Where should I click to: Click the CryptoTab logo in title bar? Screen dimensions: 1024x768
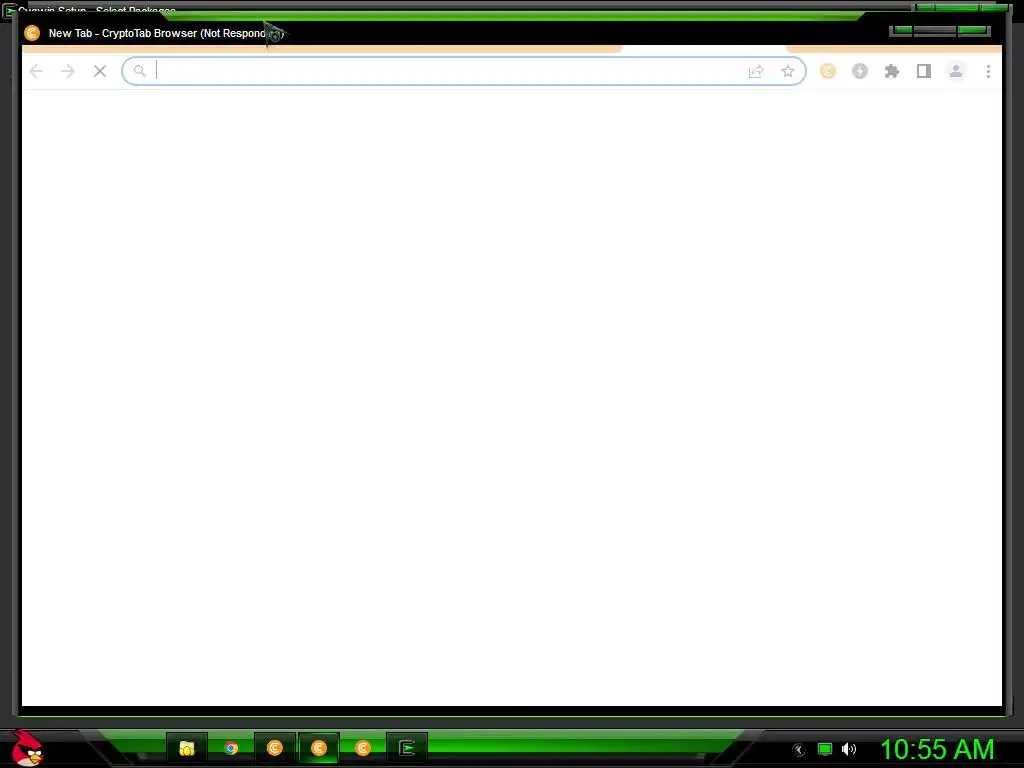click(32, 33)
